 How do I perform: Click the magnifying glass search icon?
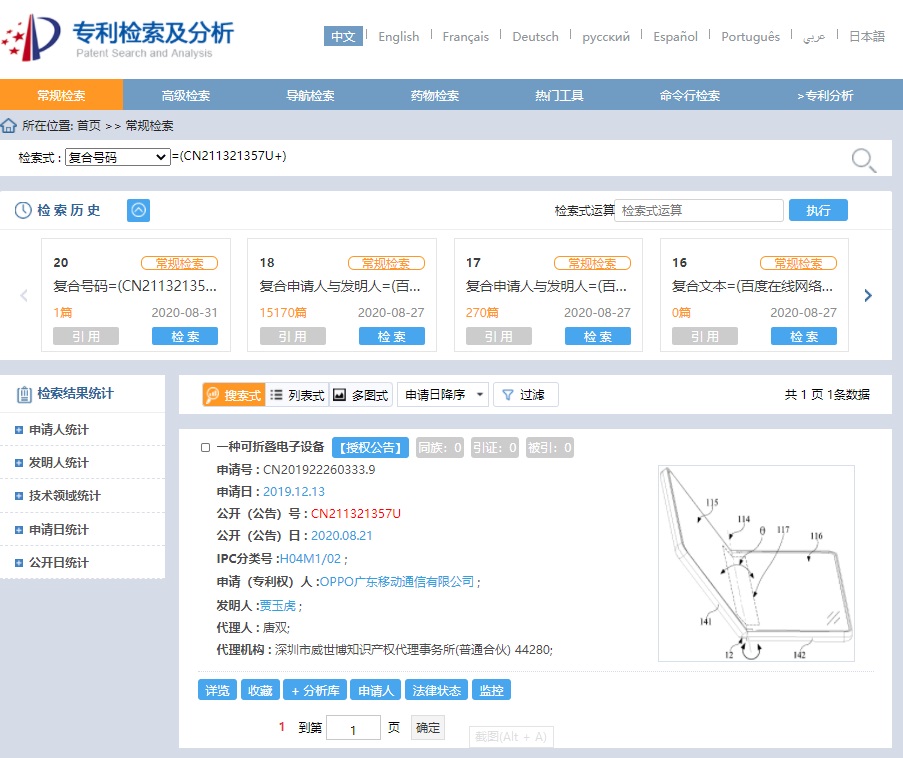863,160
